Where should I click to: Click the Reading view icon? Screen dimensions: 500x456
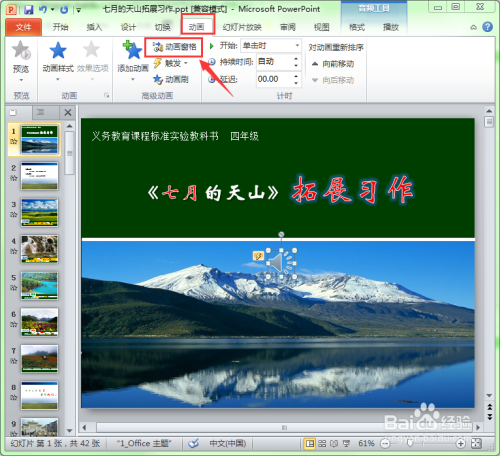pos(334,444)
